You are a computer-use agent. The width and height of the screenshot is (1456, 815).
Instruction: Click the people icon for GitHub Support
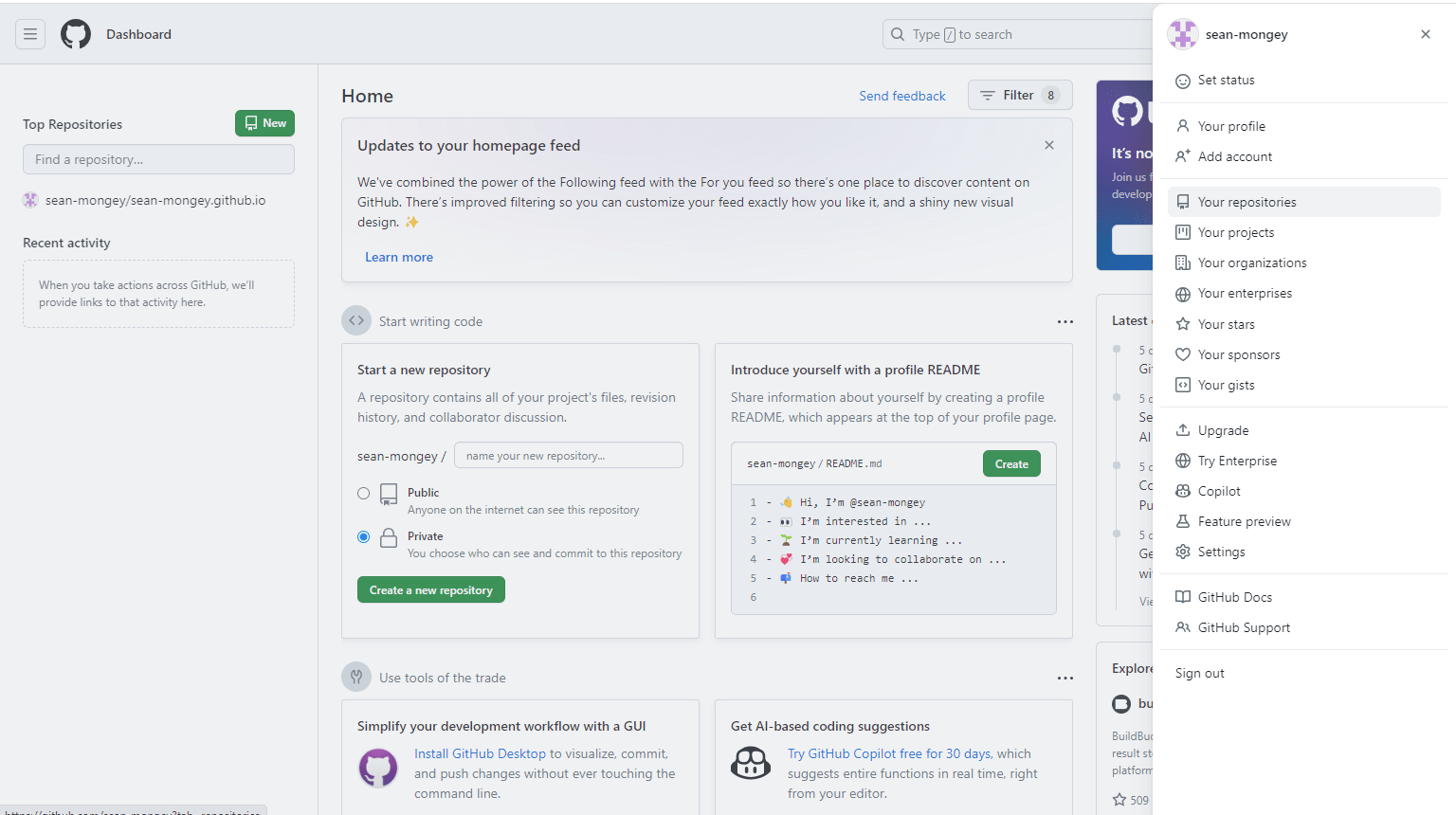[1183, 627]
